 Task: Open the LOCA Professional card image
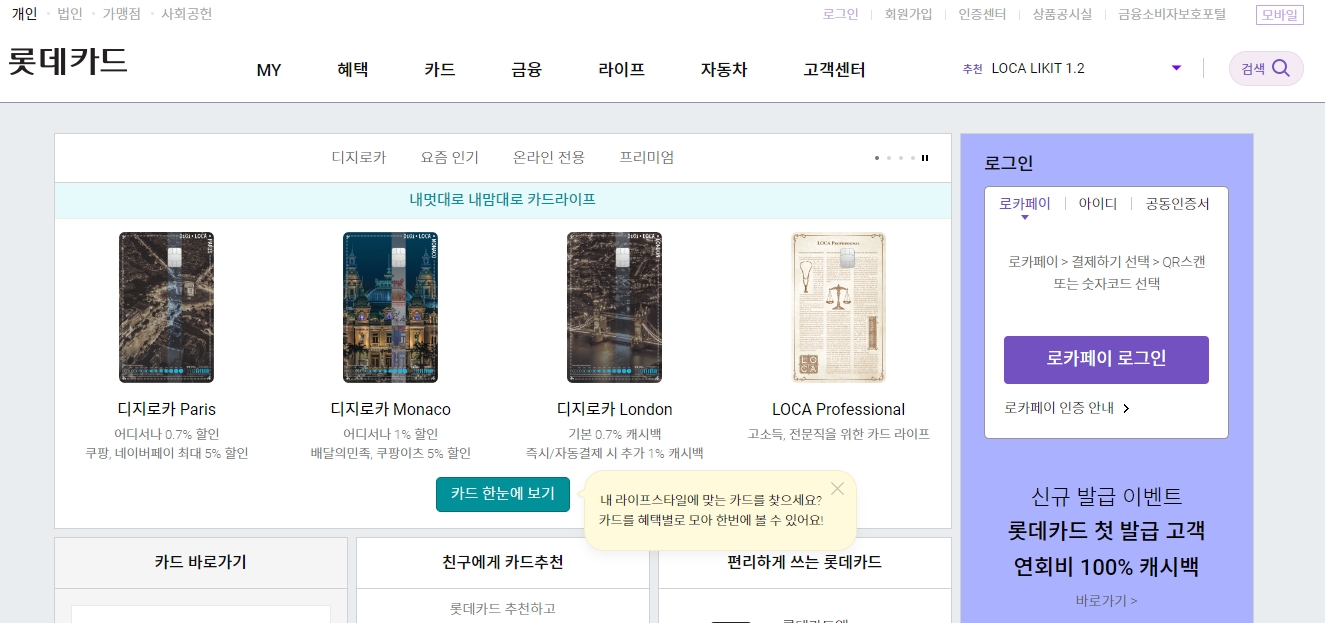point(838,308)
